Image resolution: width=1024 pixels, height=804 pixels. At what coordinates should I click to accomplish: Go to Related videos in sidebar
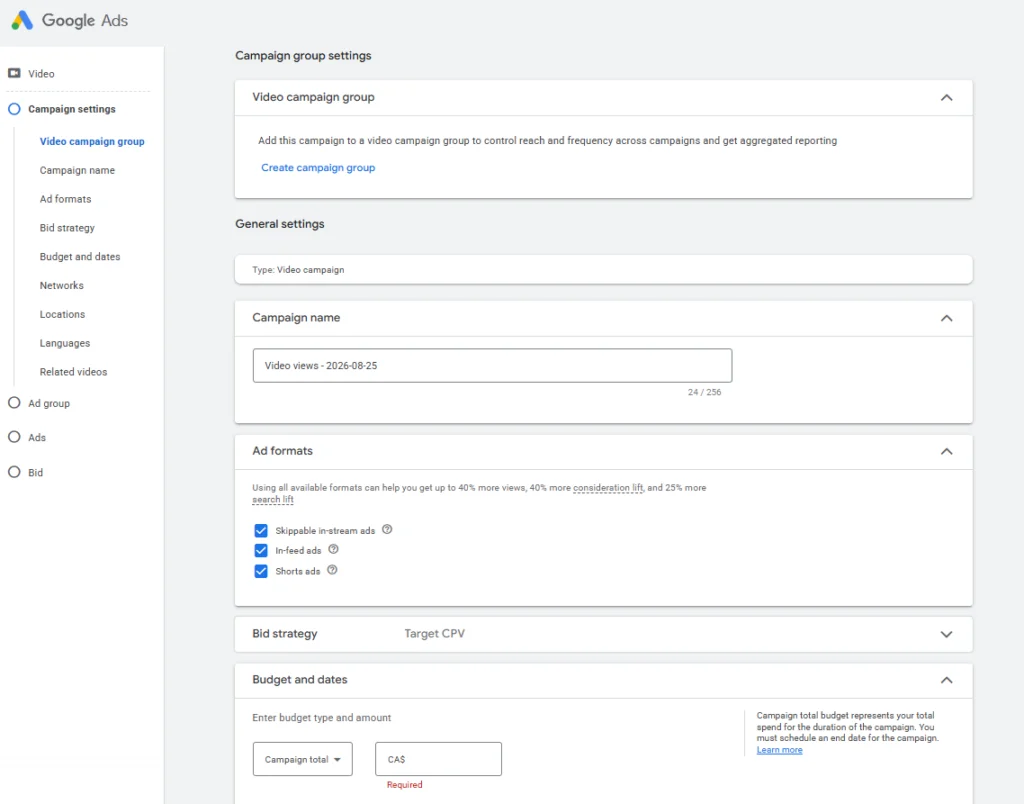click(73, 372)
